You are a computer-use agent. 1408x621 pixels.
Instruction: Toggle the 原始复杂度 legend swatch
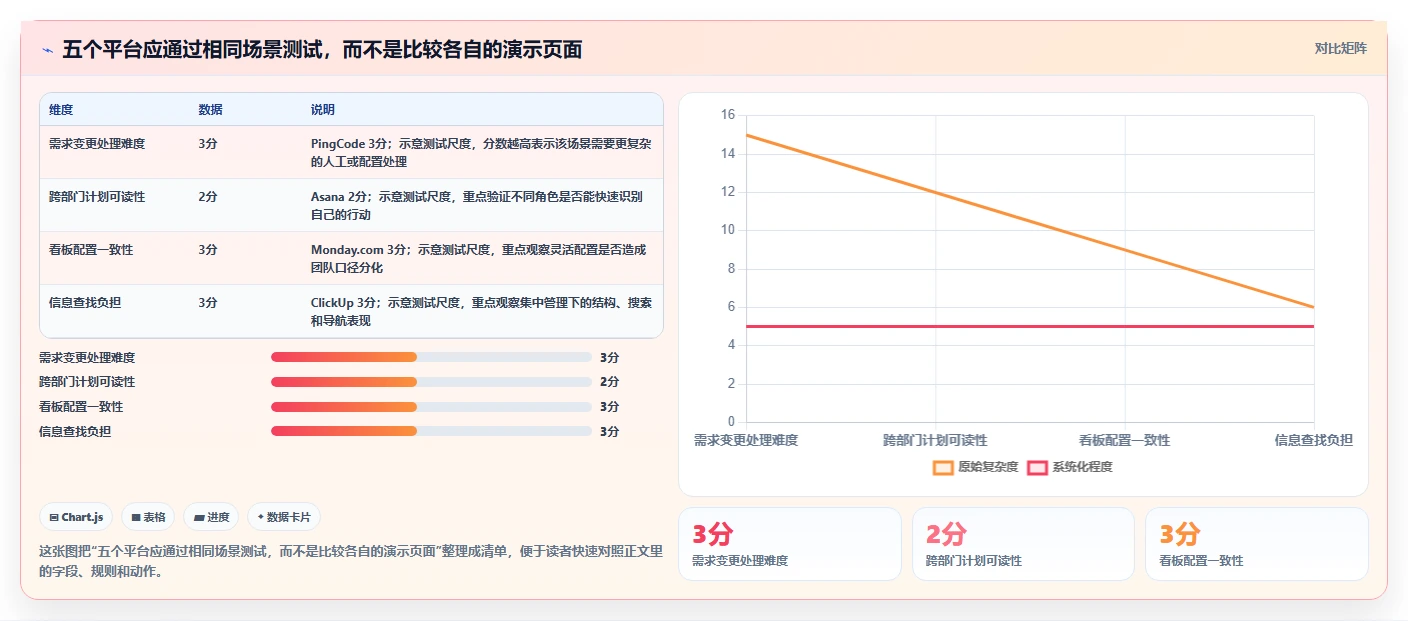pos(943,467)
